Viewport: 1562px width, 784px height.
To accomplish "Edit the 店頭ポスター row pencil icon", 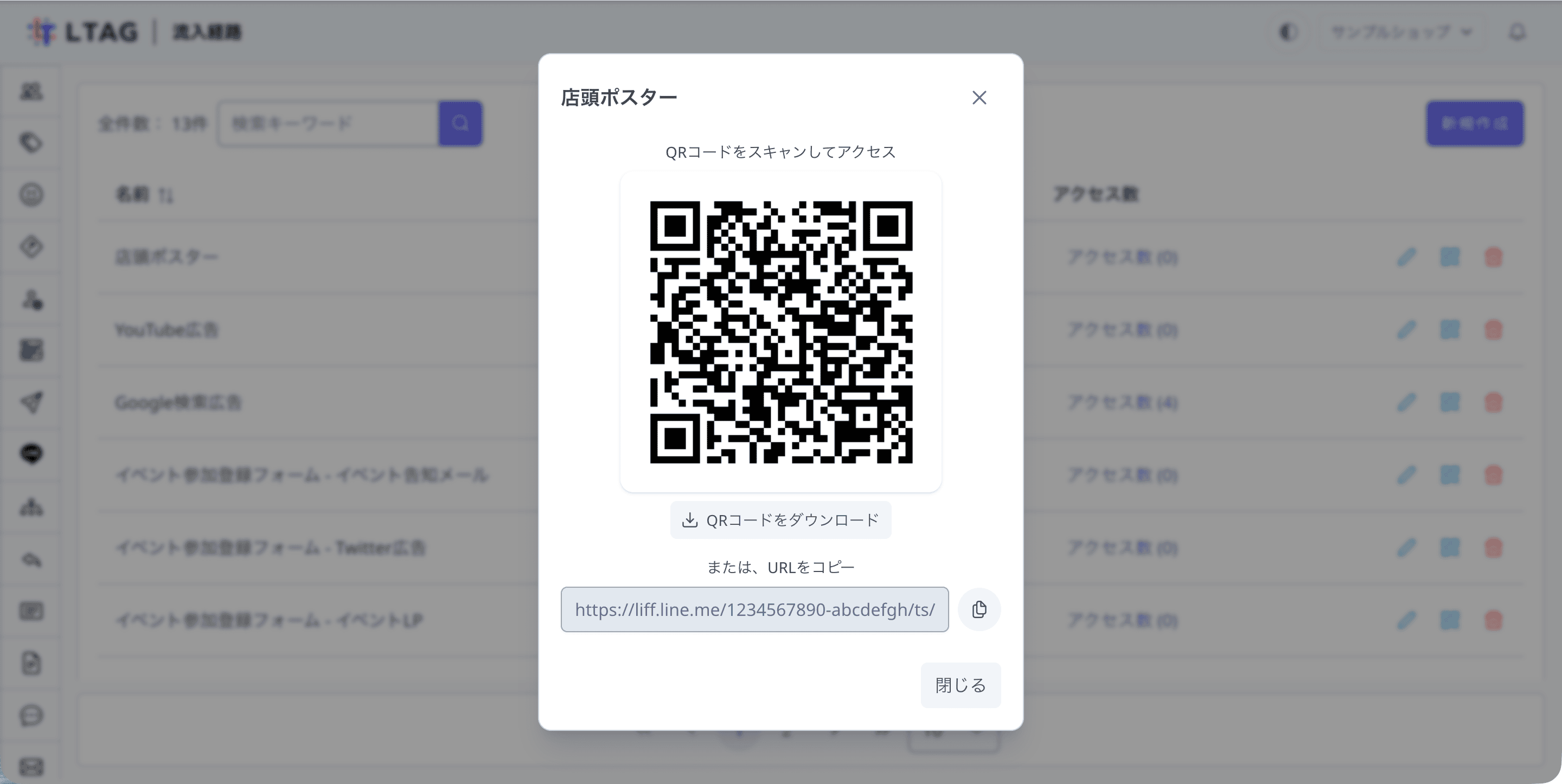I will [x=1407, y=257].
